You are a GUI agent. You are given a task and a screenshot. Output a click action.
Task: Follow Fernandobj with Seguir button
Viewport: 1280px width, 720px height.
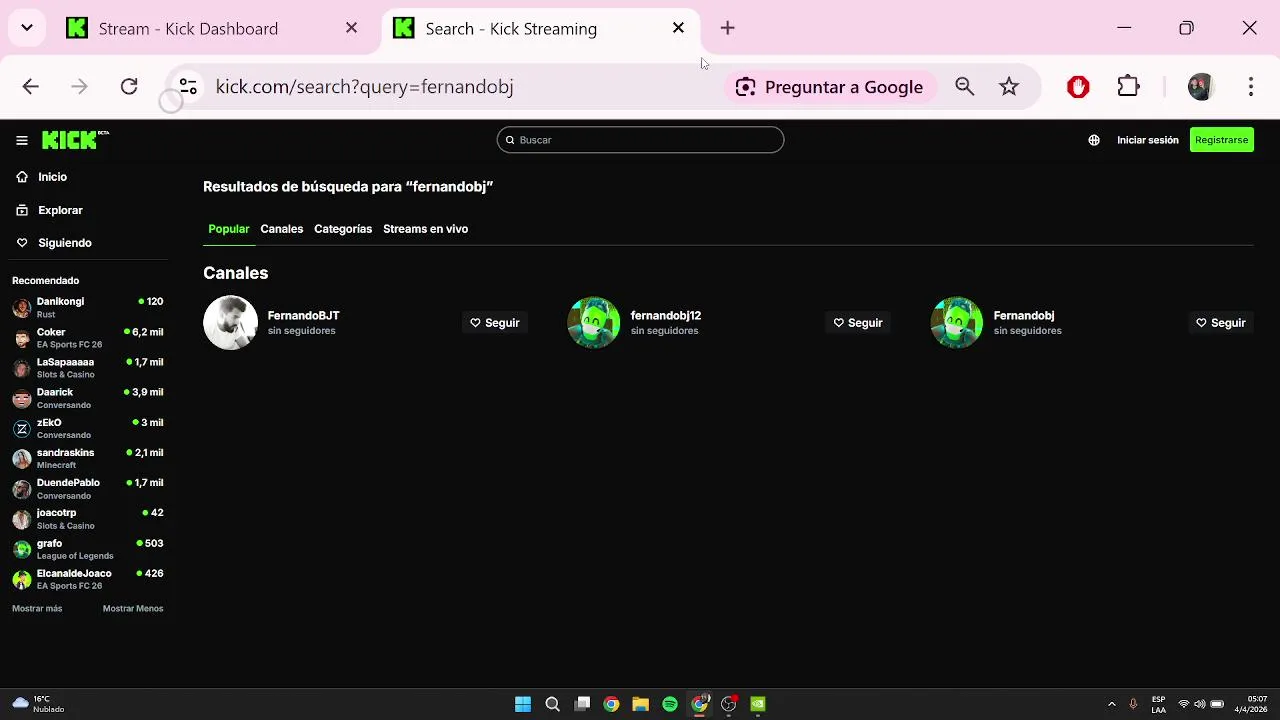point(1221,323)
